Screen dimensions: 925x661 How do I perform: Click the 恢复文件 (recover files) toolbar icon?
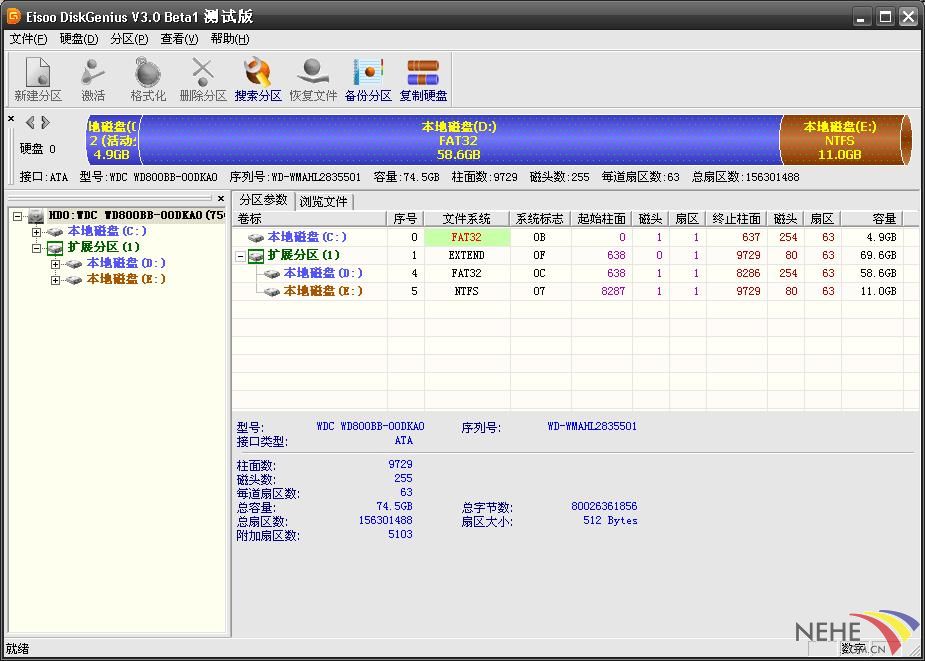click(313, 80)
